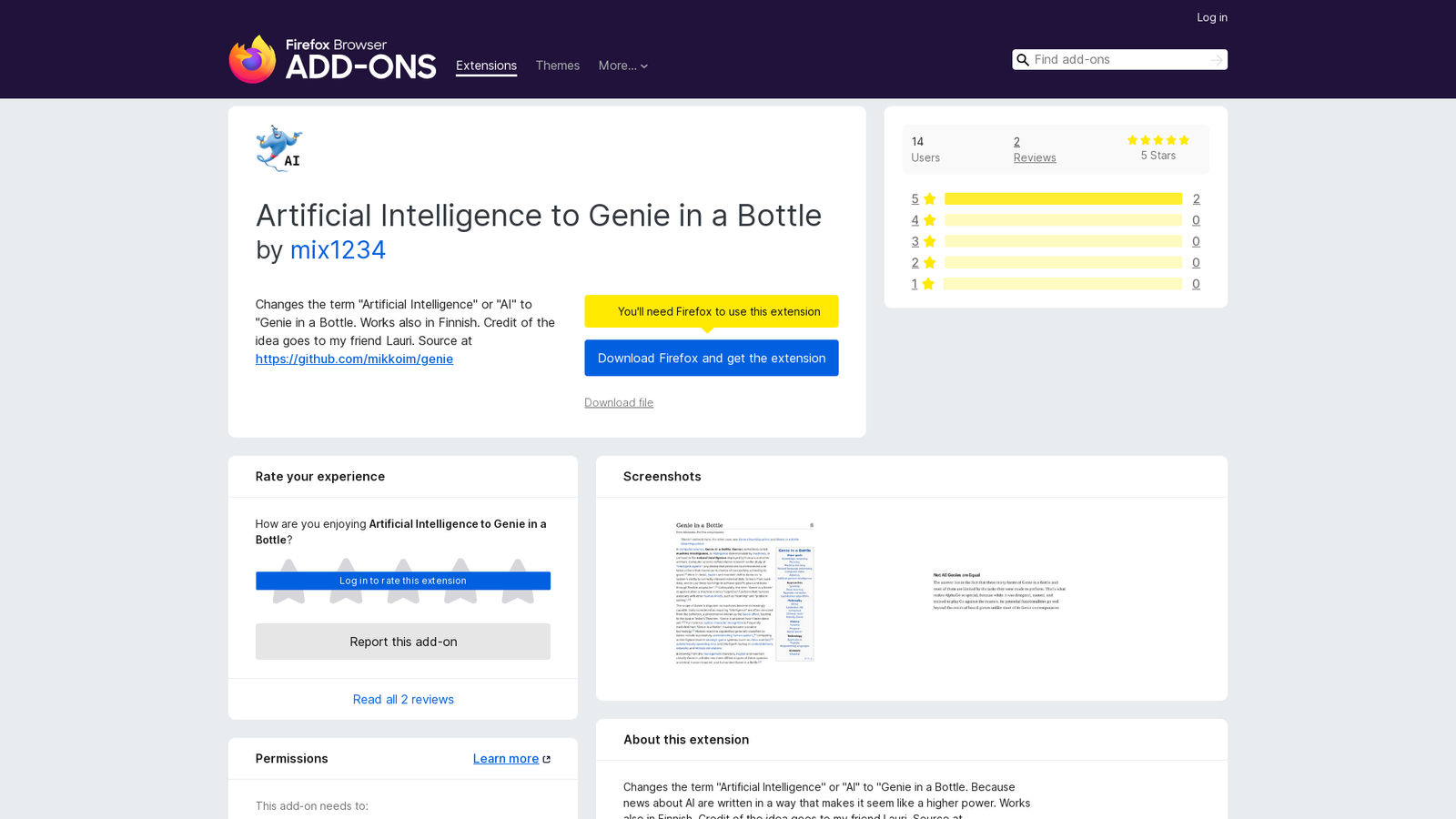Click Download Firefox and get the extension
This screenshot has width=1456, height=819.
pos(712,358)
